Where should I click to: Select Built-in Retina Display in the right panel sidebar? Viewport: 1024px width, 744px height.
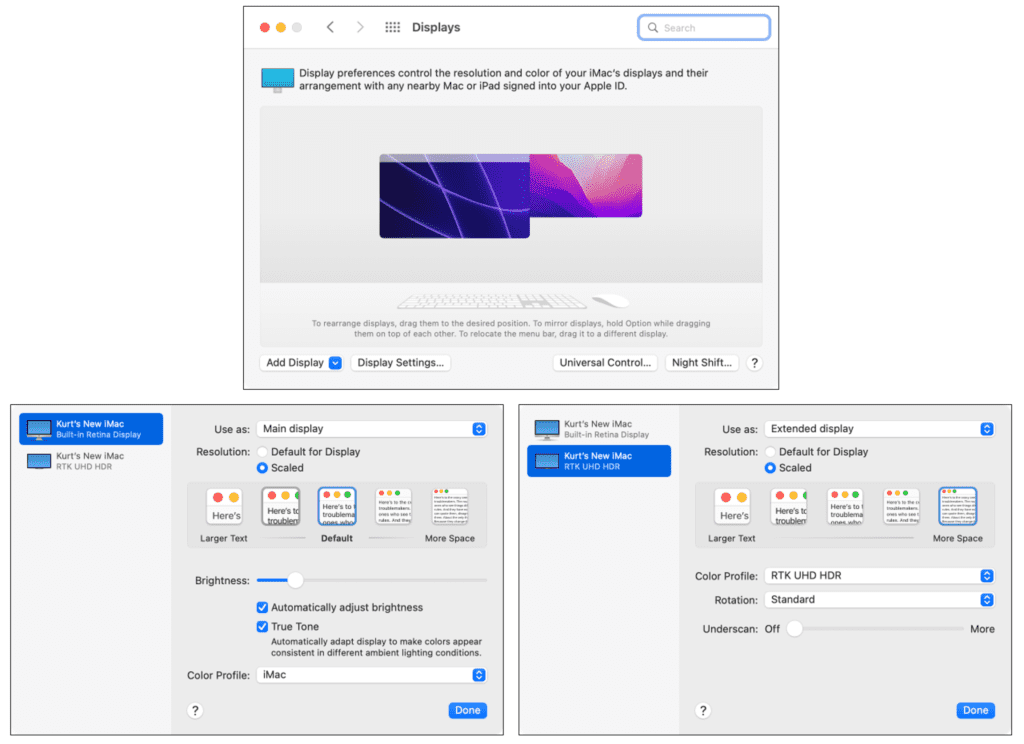pos(599,429)
